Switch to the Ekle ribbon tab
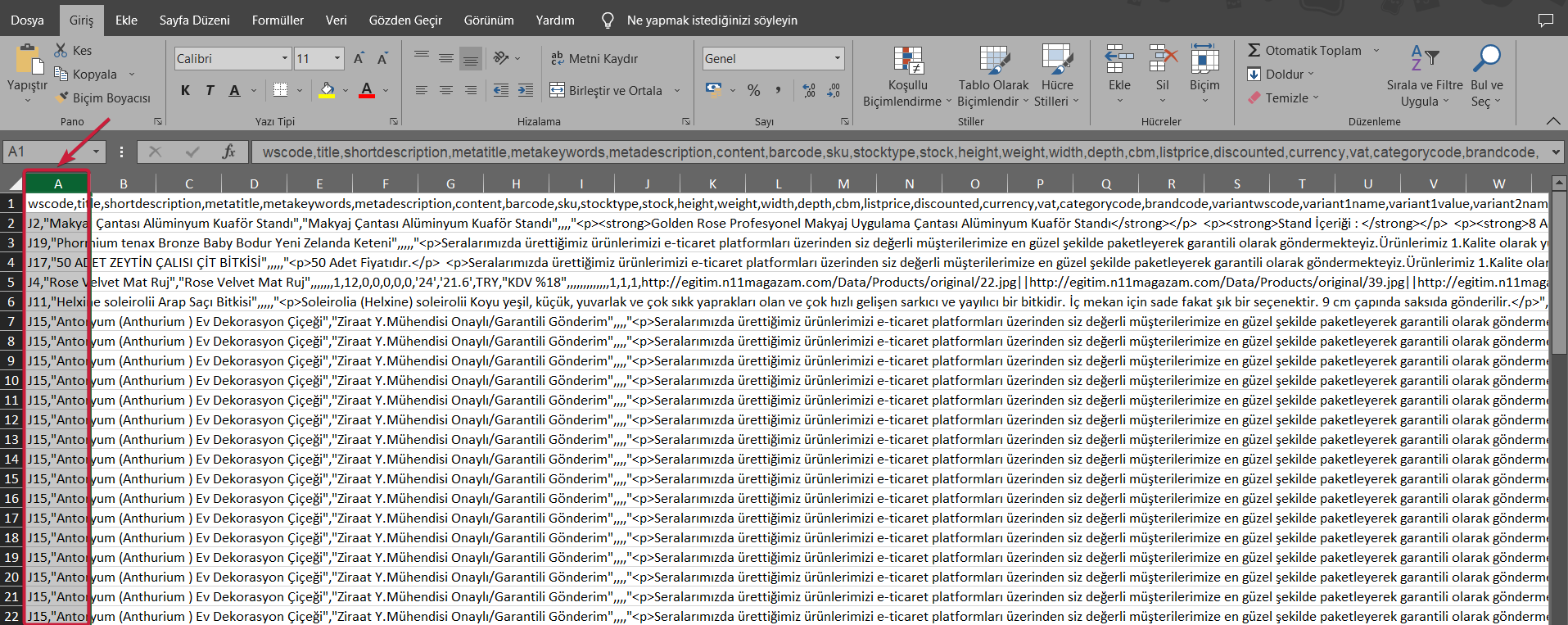 [126, 20]
